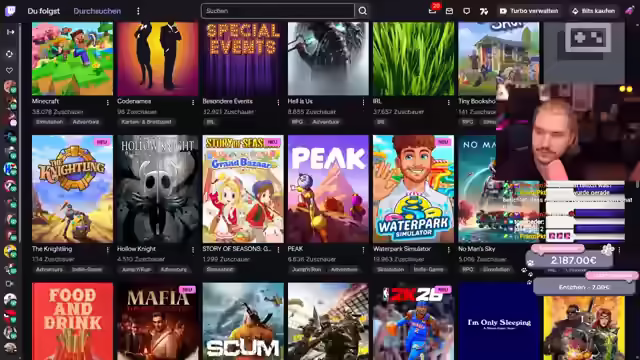Click the sidebar heart followed-channels icon

click(x=10, y=70)
